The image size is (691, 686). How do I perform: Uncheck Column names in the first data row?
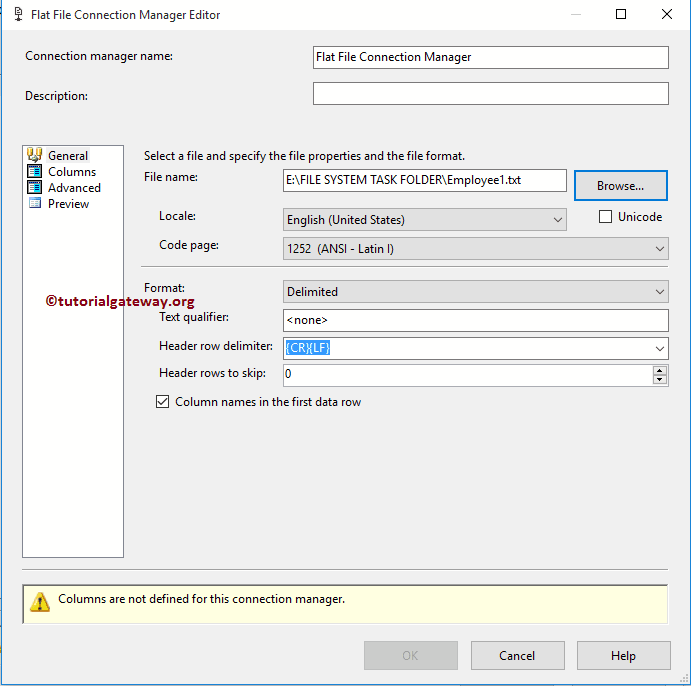[x=163, y=402]
